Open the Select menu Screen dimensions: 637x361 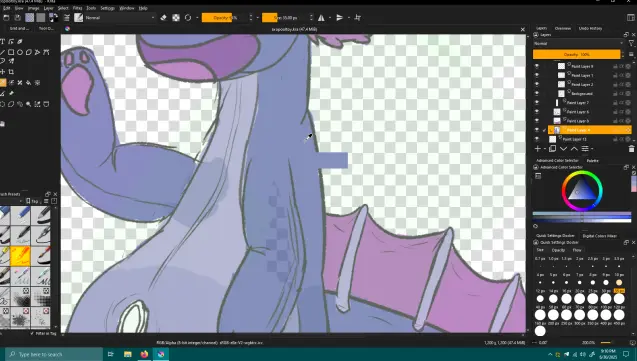pos(63,8)
